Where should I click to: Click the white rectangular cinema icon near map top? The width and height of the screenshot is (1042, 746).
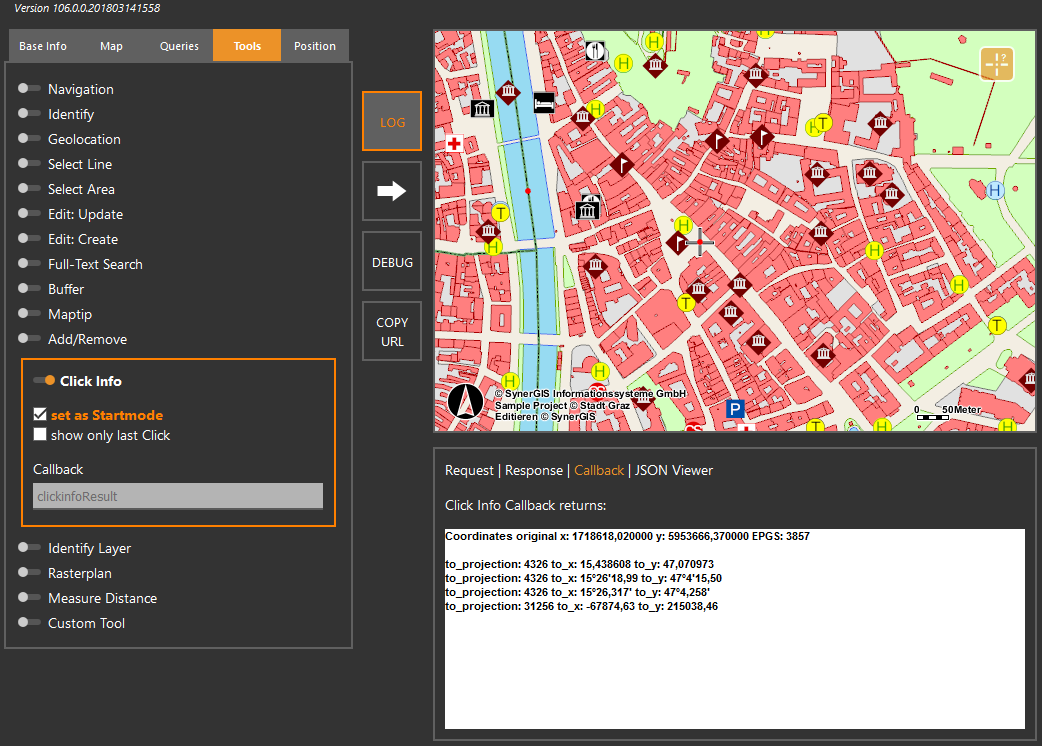(543, 102)
